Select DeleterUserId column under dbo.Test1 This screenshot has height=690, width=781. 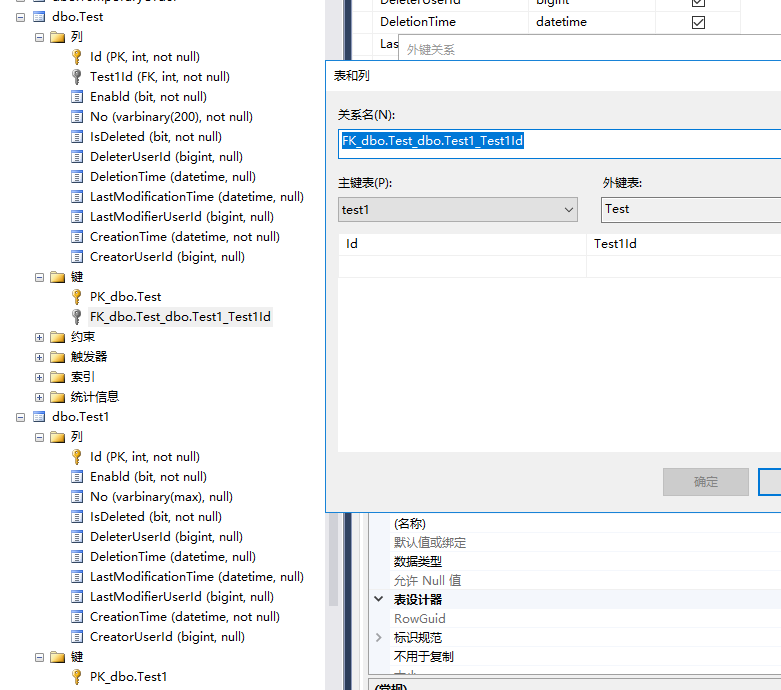pos(166,537)
